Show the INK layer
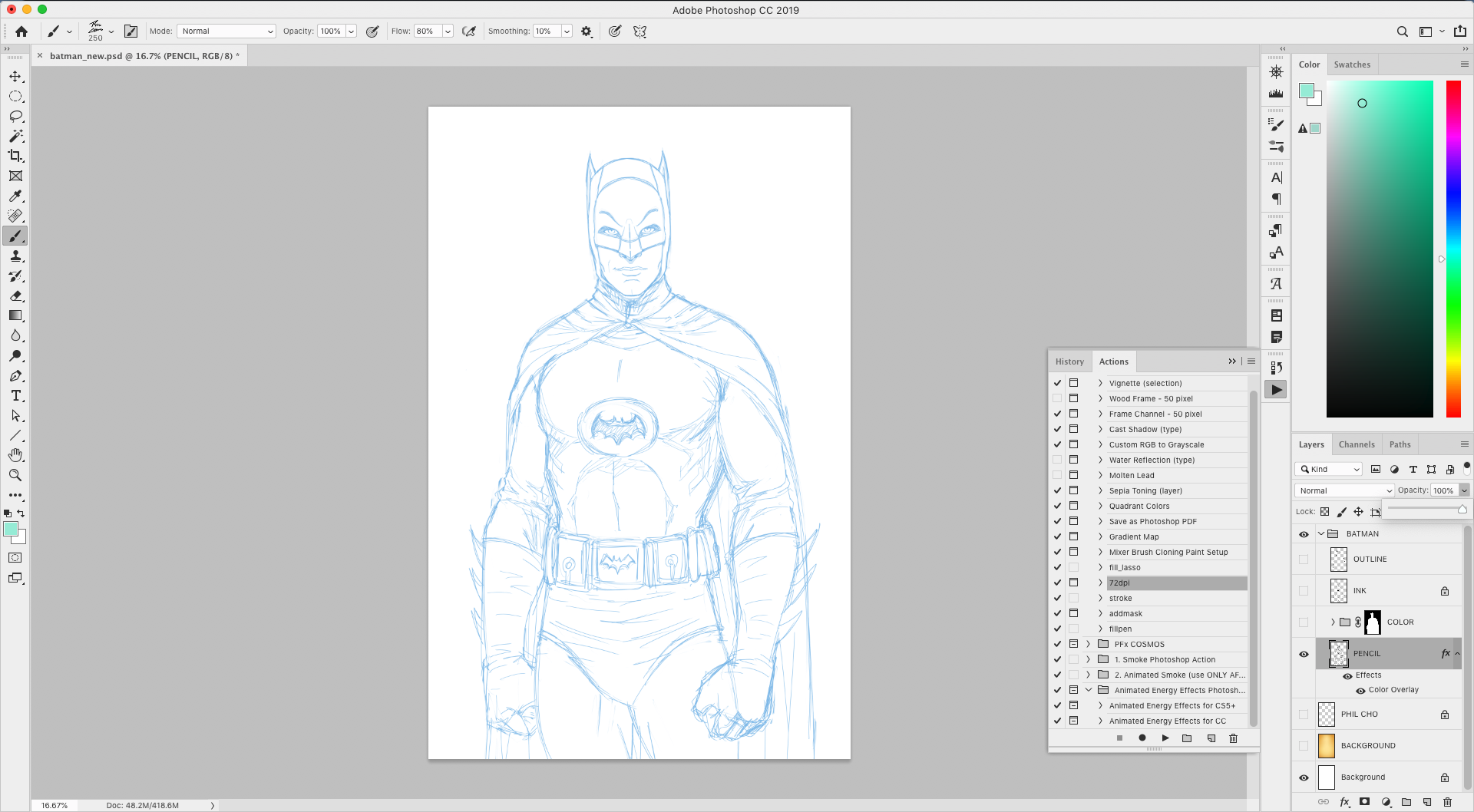 (x=1304, y=591)
